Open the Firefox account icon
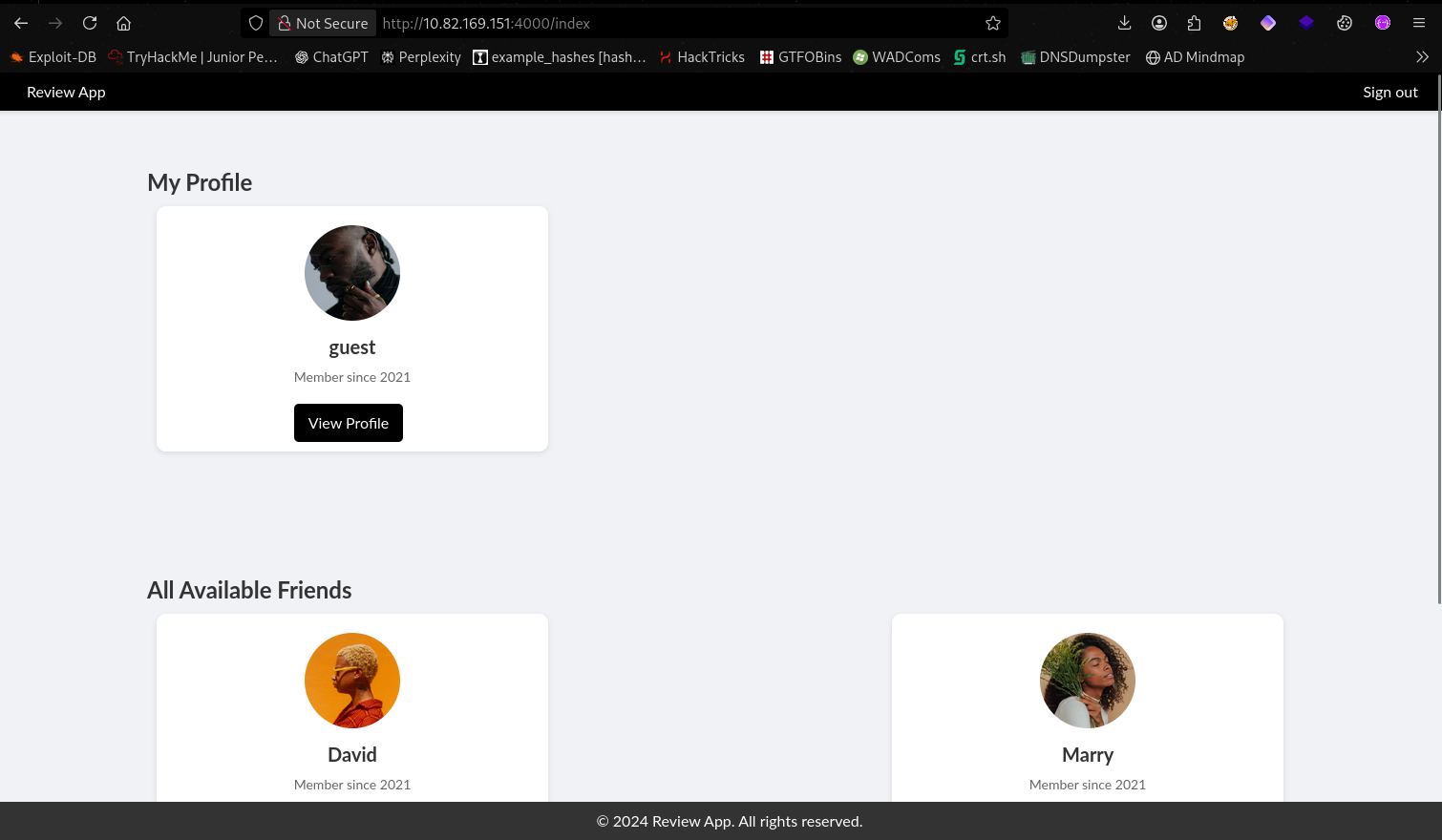This screenshot has width=1442, height=840. (1159, 23)
